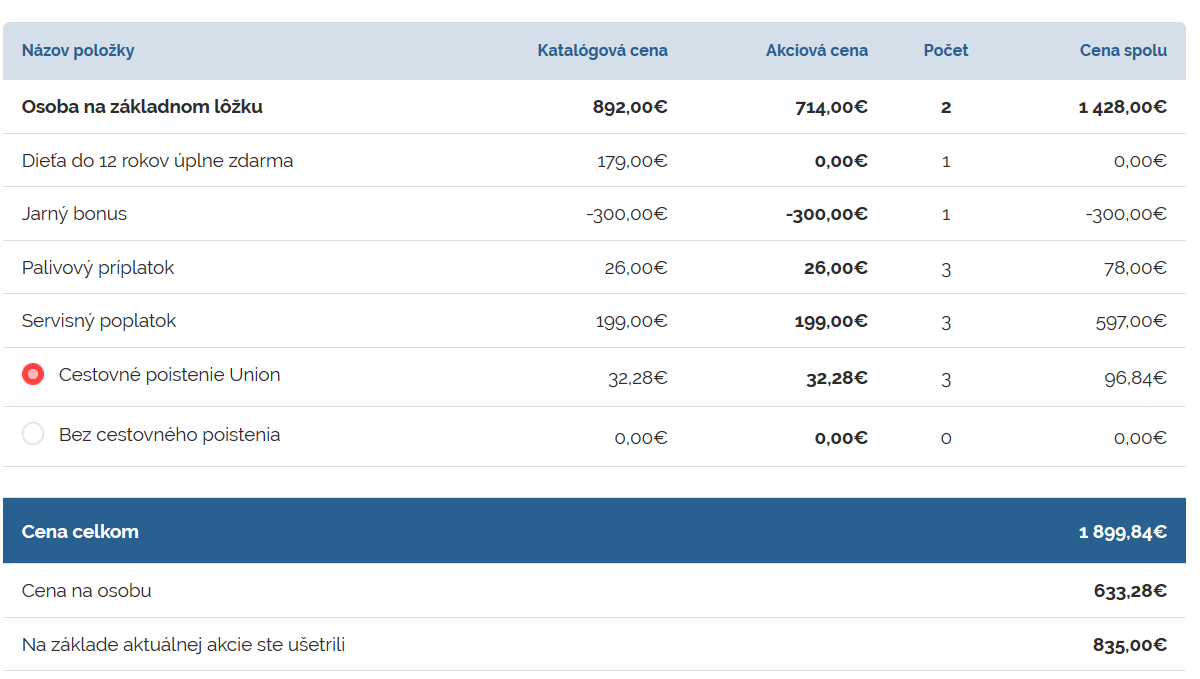Click the 714,00€ discounted price for Osoba
Image resolution: width=1200 pixels, height=679 pixels.
831,108
